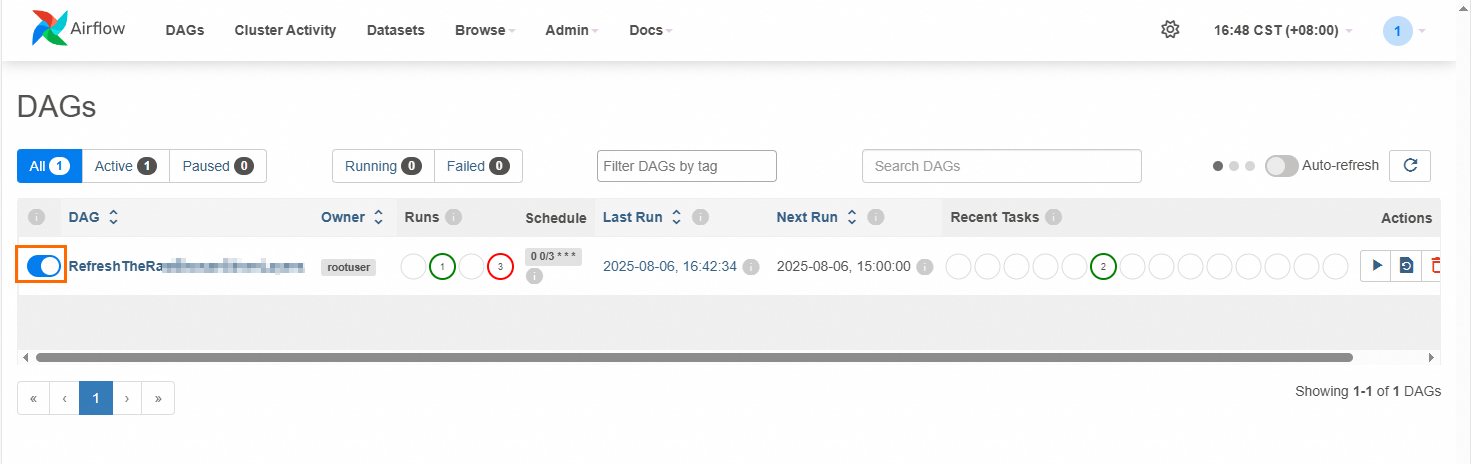Image resolution: width=1471 pixels, height=464 pixels.
Task: Click the reparse DAG icon in Actions
Action: click(1406, 266)
